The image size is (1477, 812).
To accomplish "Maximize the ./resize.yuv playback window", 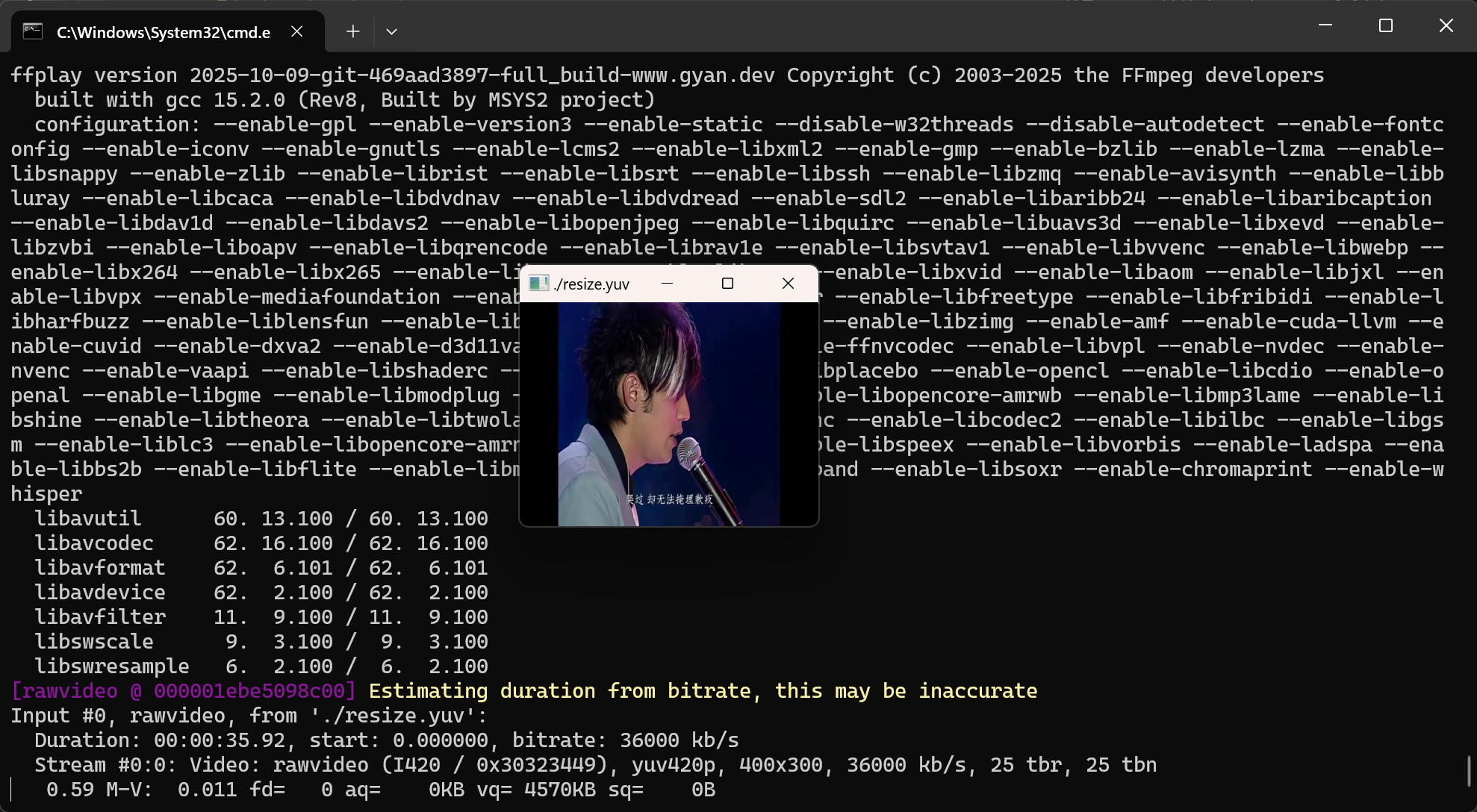I will click(x=727, y=284).
